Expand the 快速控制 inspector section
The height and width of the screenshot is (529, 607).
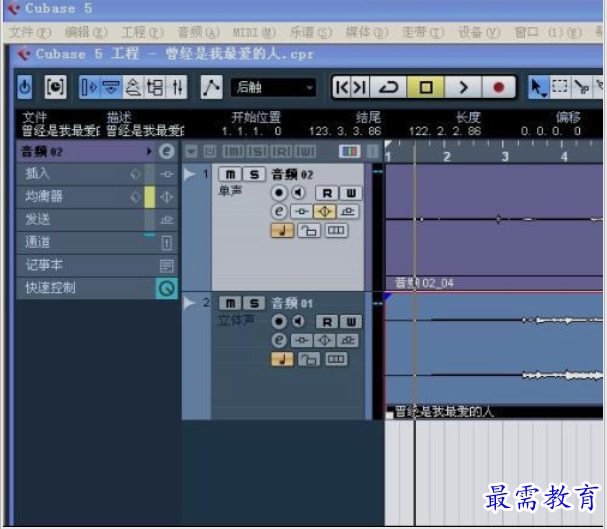97,288
